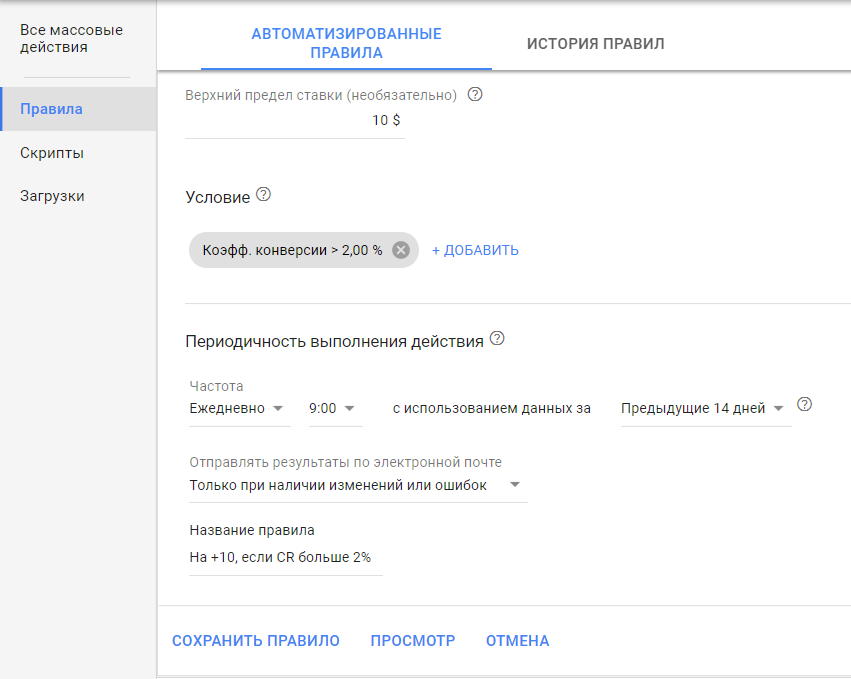Click the Сохранить правило button
The height and width of the screenshot is (679, 851).
(256, 641)
